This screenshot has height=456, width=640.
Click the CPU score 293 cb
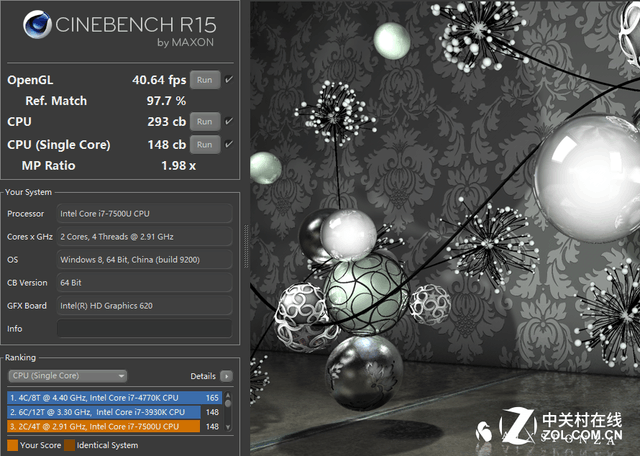167,122
